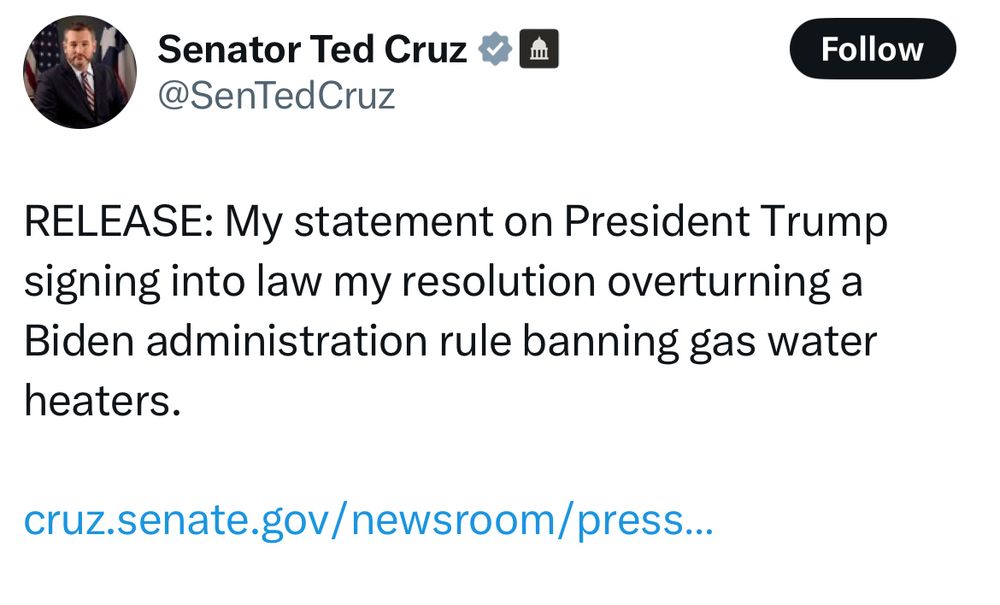Select the word RELEASE: in the tweet
1000x605 pixels.
[119, 221]
